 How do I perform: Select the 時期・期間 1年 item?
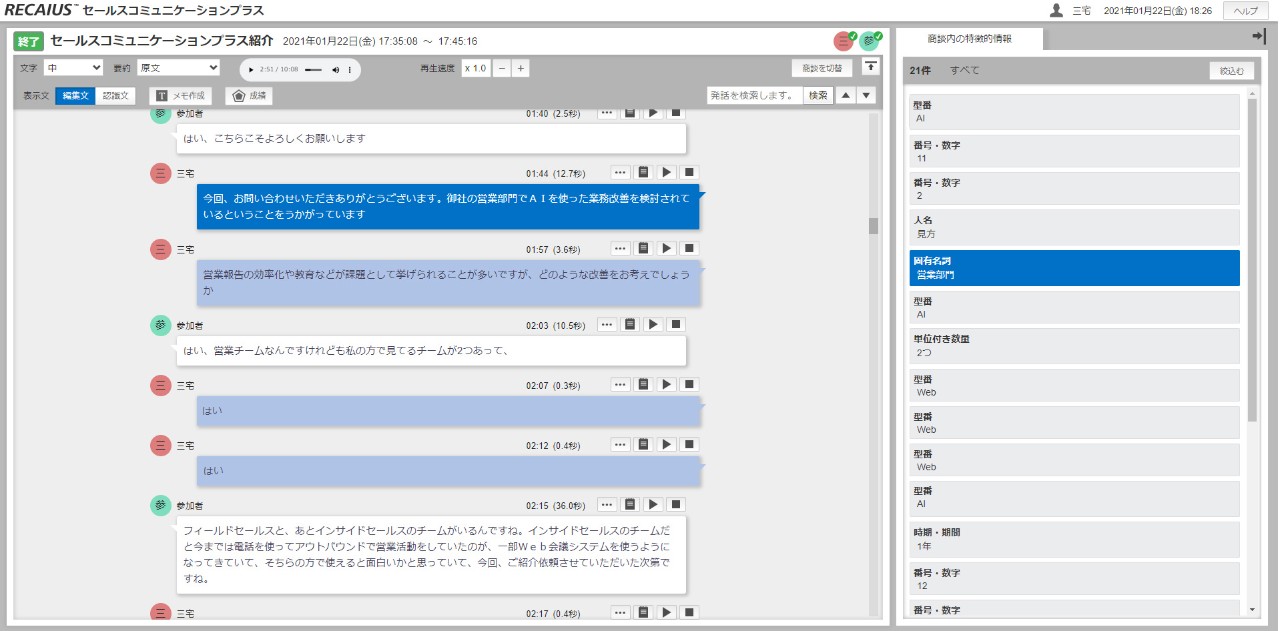point(1075,539)
